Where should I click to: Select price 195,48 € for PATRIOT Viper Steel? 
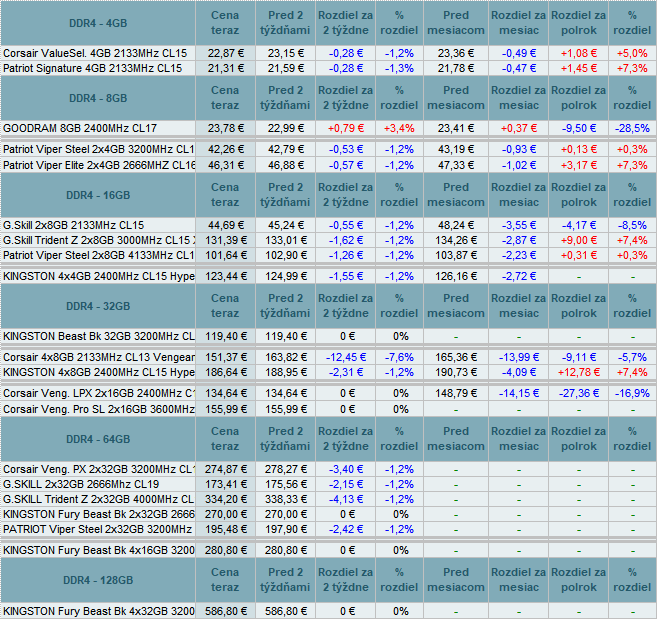(x=226, y=529)
